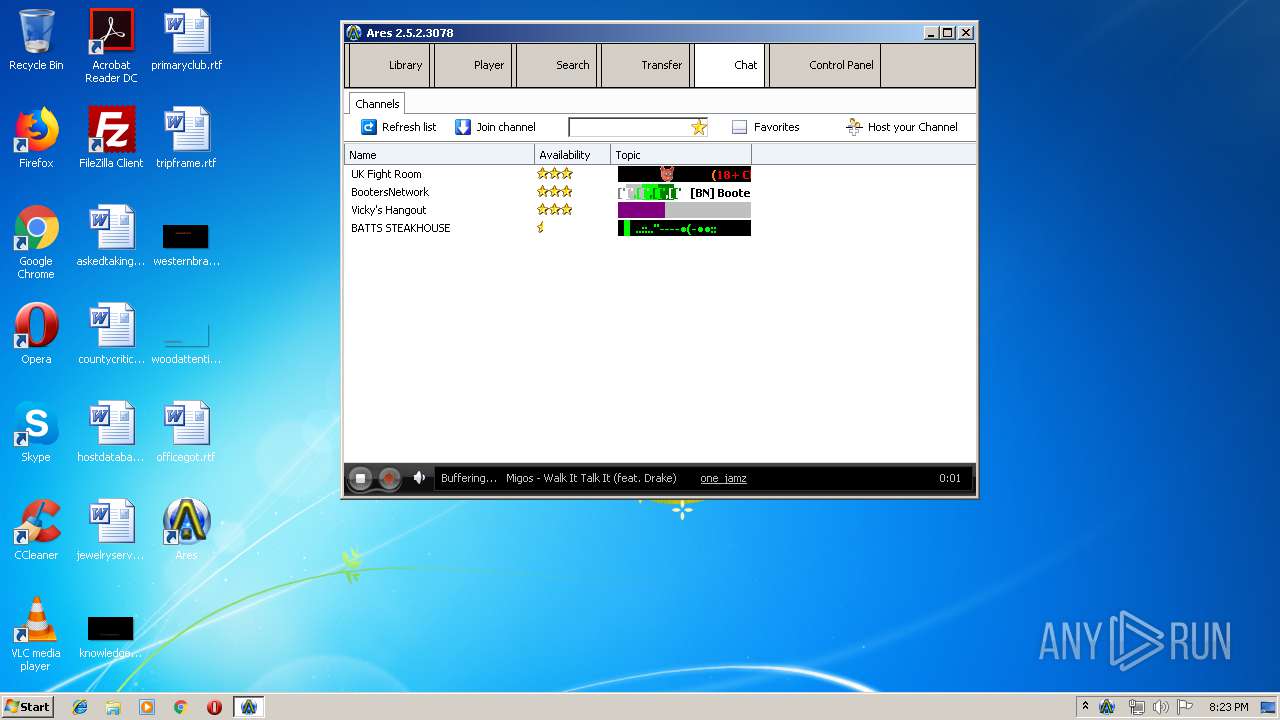Open the media player taskbar icon
Viewport: 1280px width, 720px height.
pyautogui.click(x=147, y=707)
